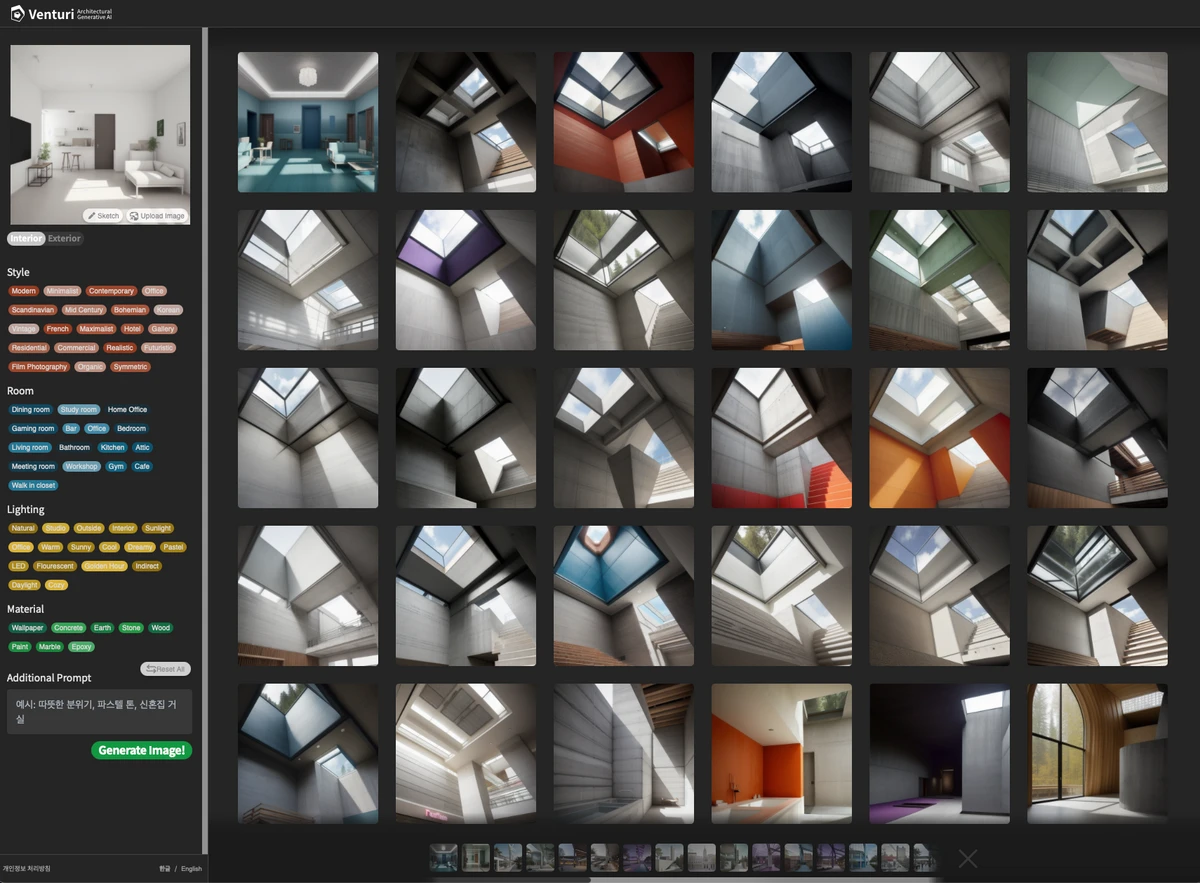The image size is (1200, 883).
Task: Select the Wallpaper material tag
Action: pyautogui.click(x=28, y=628)
